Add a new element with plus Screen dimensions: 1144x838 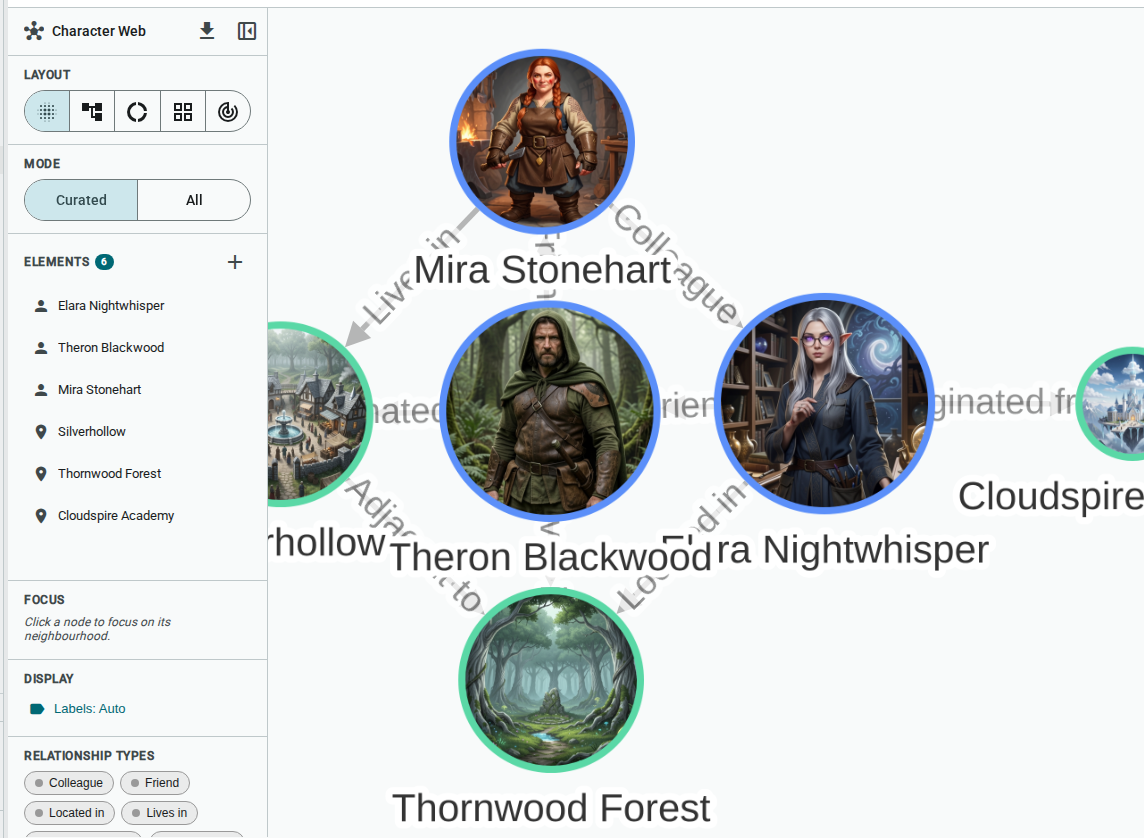pos(235,262)
